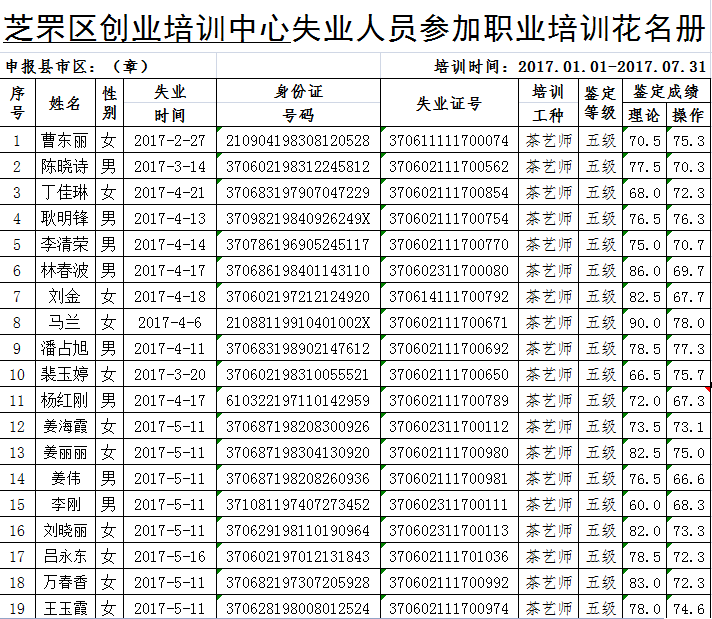Screen dimensions: 712x619
Task: Click ID number 371081197407273452
Action: pos(298,504)
